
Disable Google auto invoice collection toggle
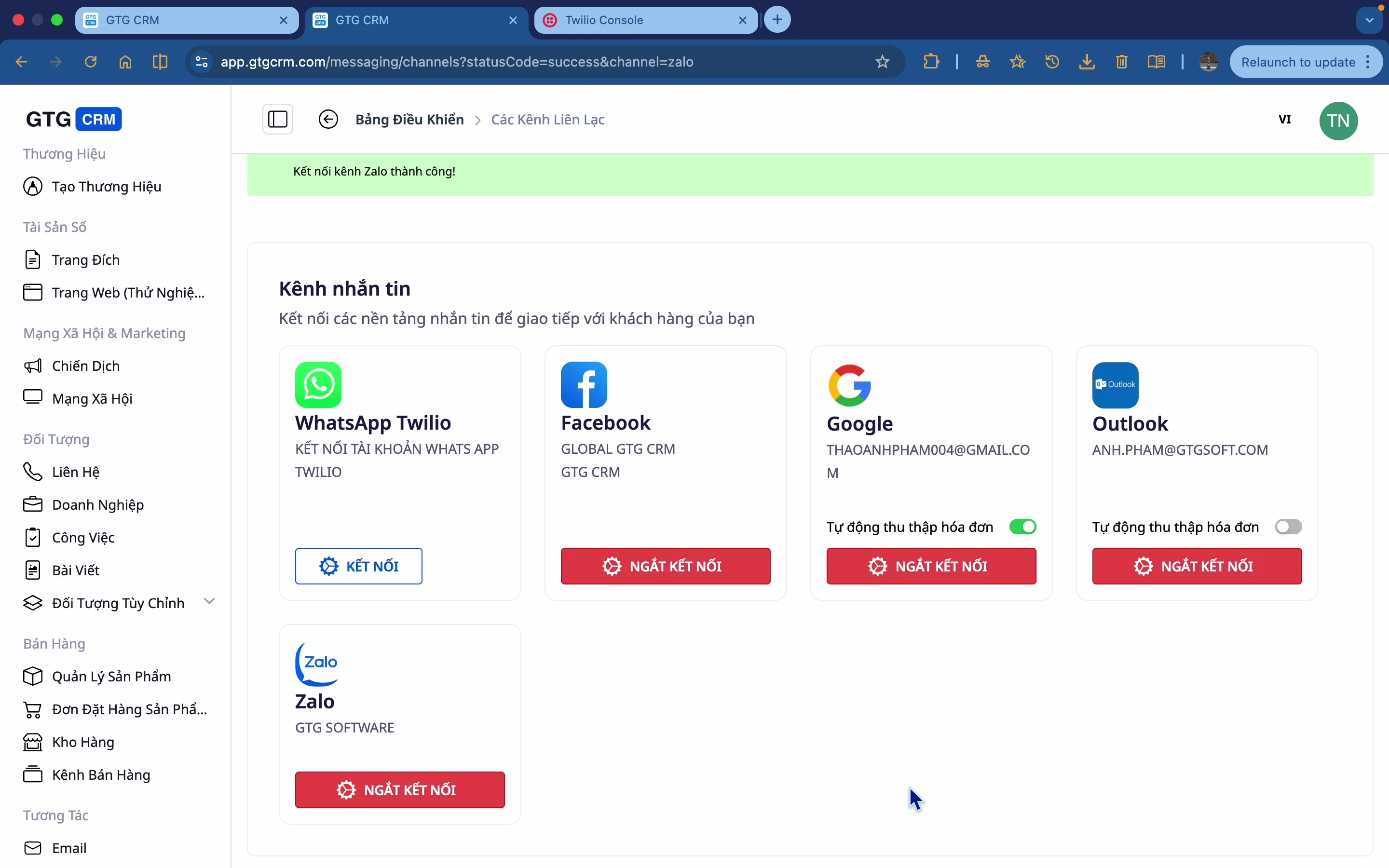click(x=1022, y=527)
